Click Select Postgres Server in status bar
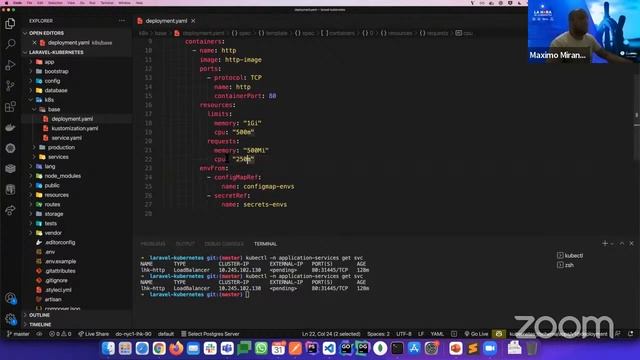The height and width of the screenshot is (360, 640). [x=210, y=334]
